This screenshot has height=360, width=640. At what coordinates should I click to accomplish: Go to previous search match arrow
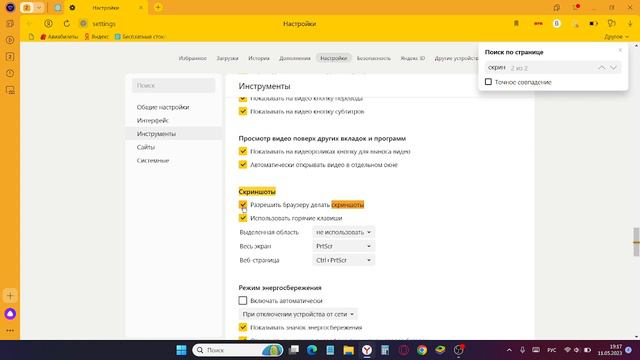[x=602, y=68]
